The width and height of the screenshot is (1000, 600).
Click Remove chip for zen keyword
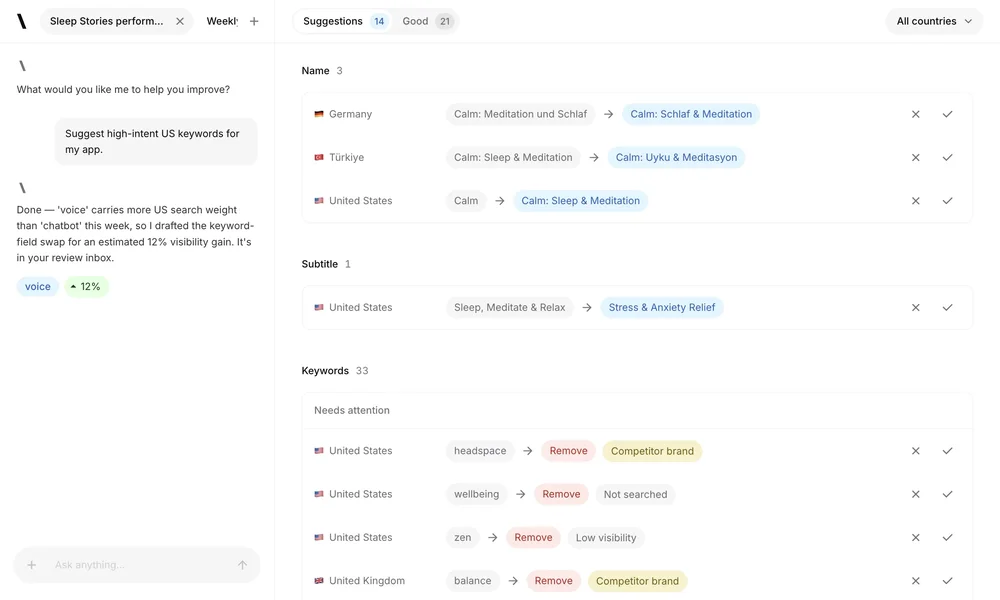[x=533, y=538]
